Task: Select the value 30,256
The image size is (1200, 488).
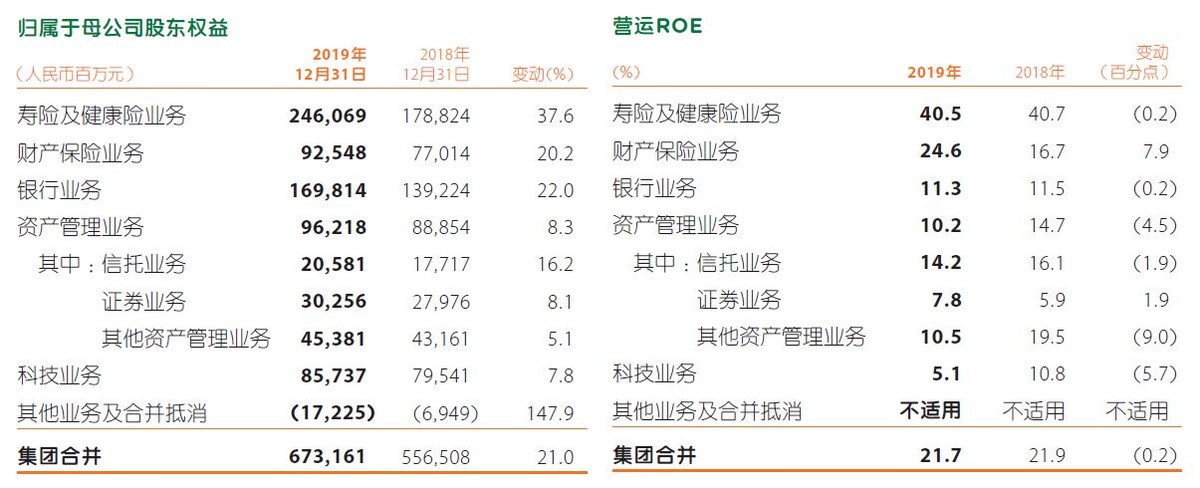Action: [x=333, y=301]
